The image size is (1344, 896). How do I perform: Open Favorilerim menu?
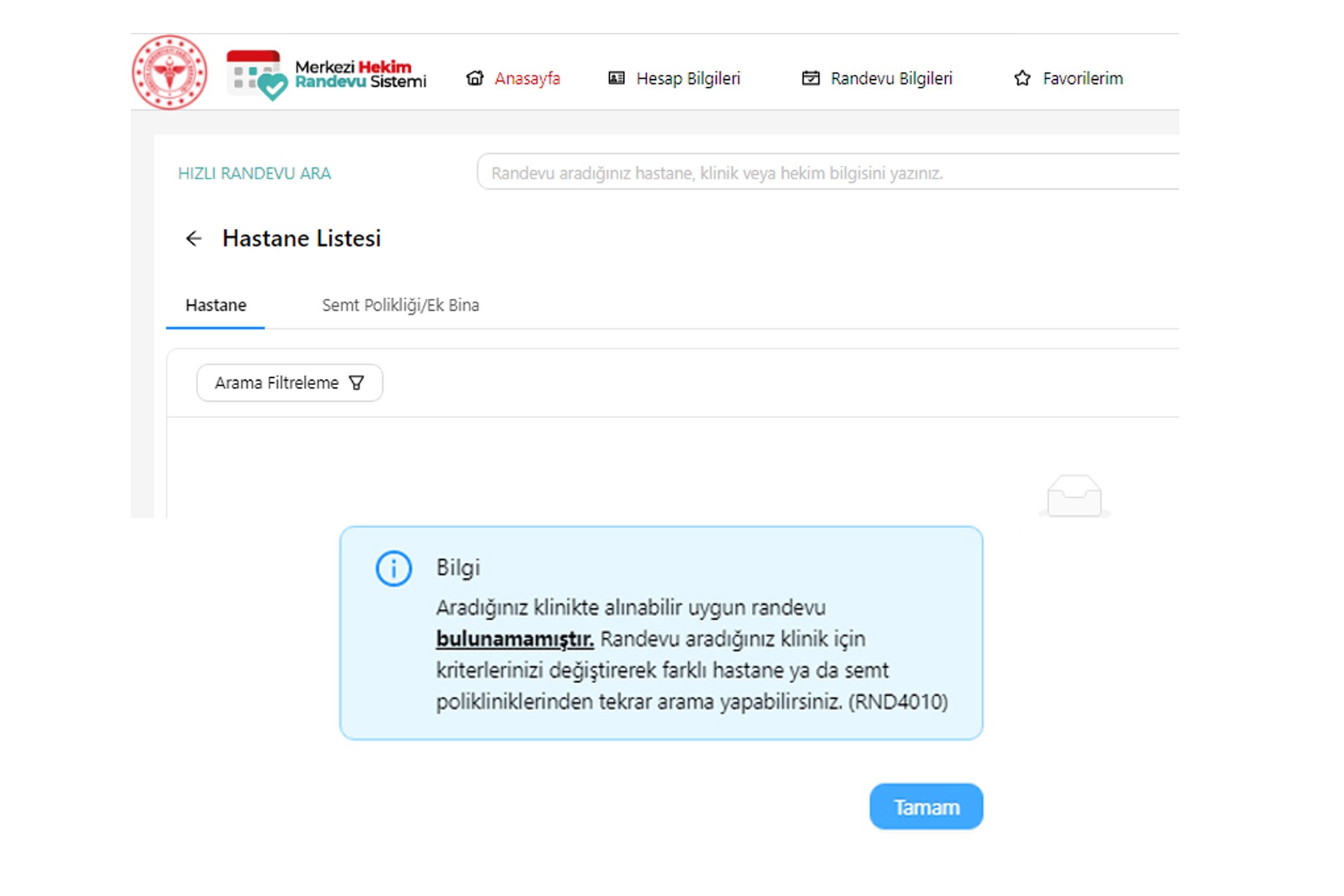click(x=1082, y=78)
